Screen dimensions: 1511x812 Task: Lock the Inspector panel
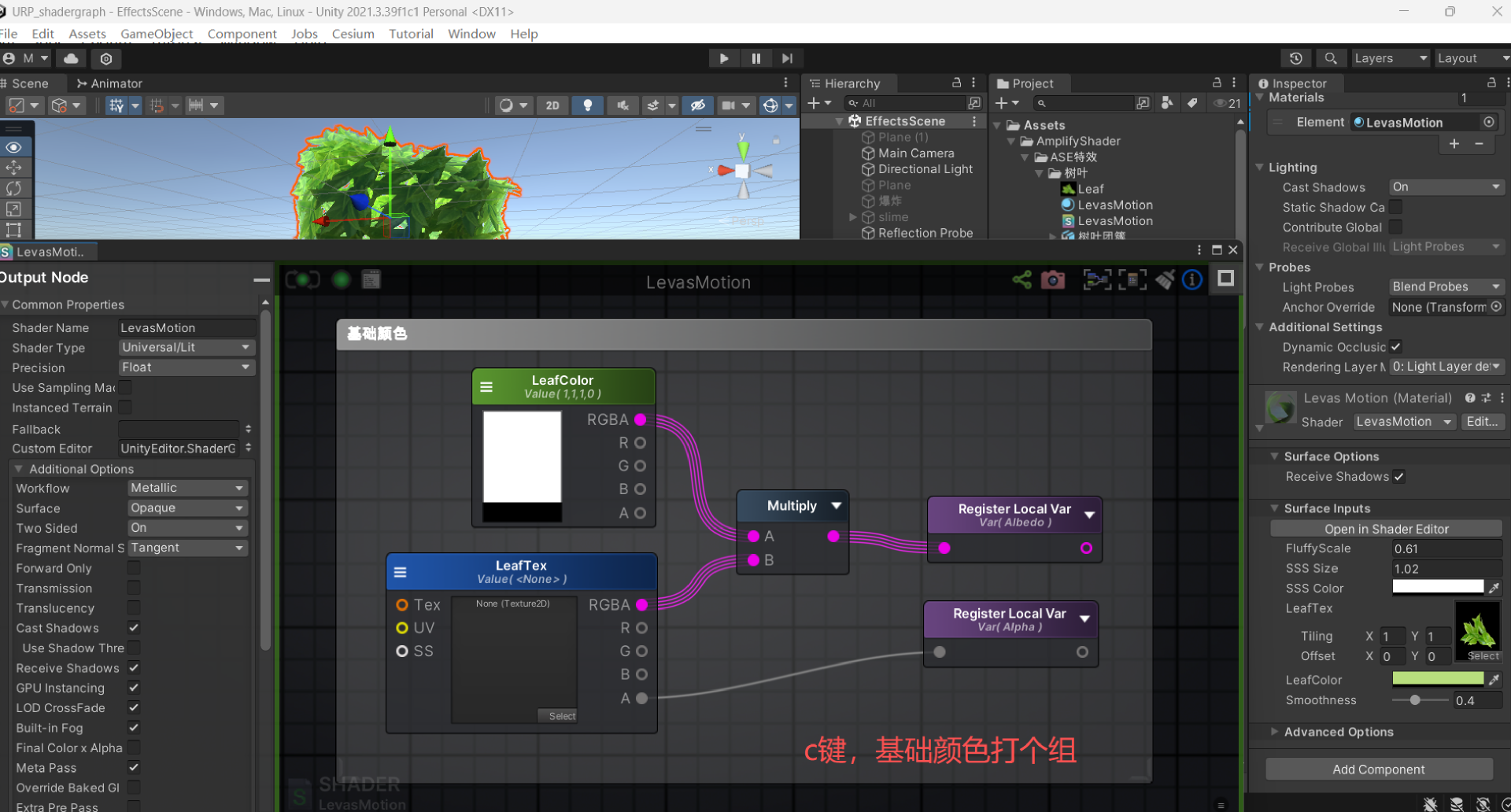1491,83
